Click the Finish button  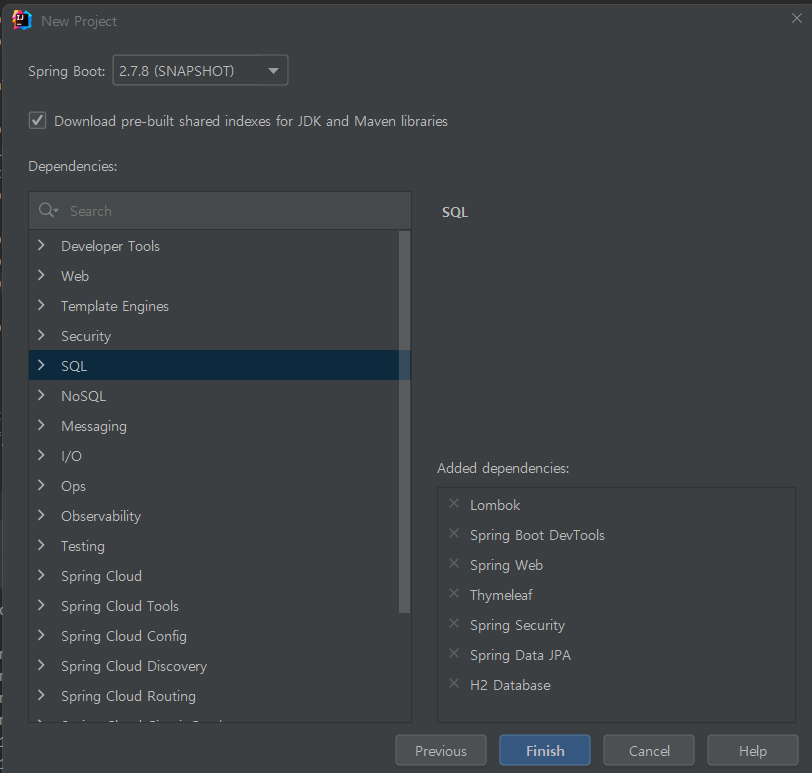click(545, 750)
